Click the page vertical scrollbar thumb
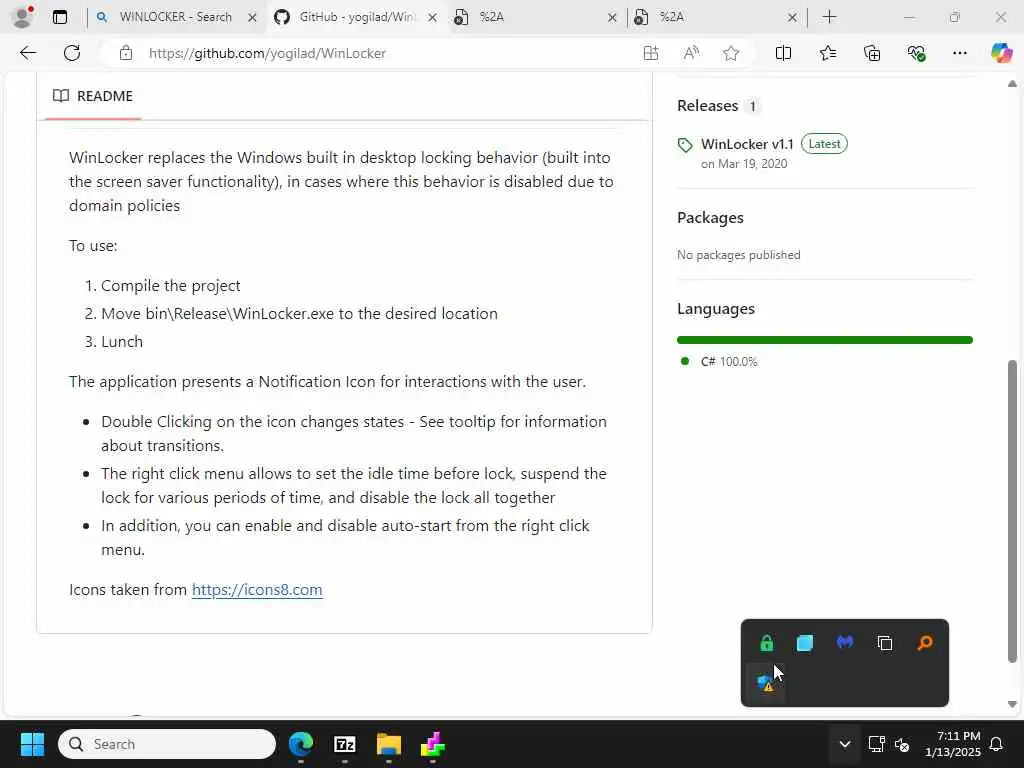This screenshot has width=1024, height=768. [1012, 511]
